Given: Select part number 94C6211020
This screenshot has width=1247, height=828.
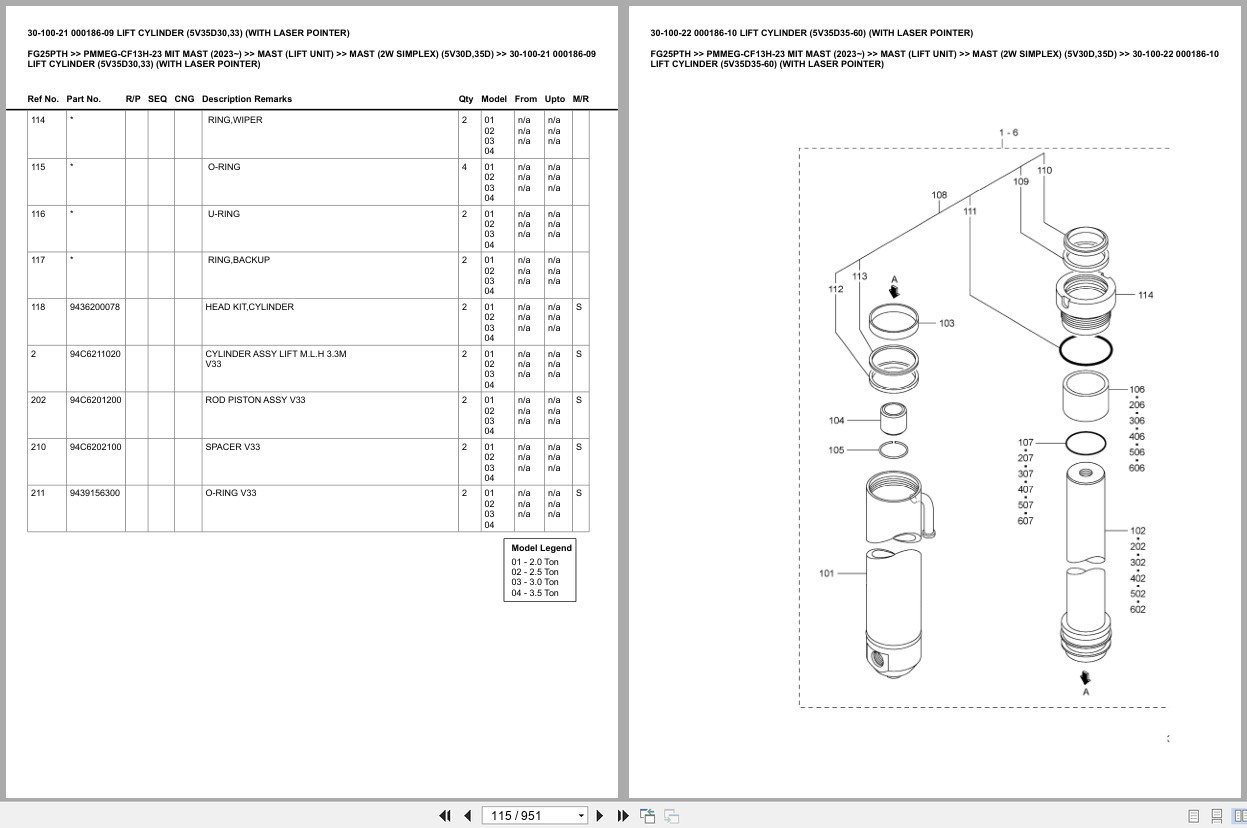Looking at the screenshot, I should pos(95,354).
